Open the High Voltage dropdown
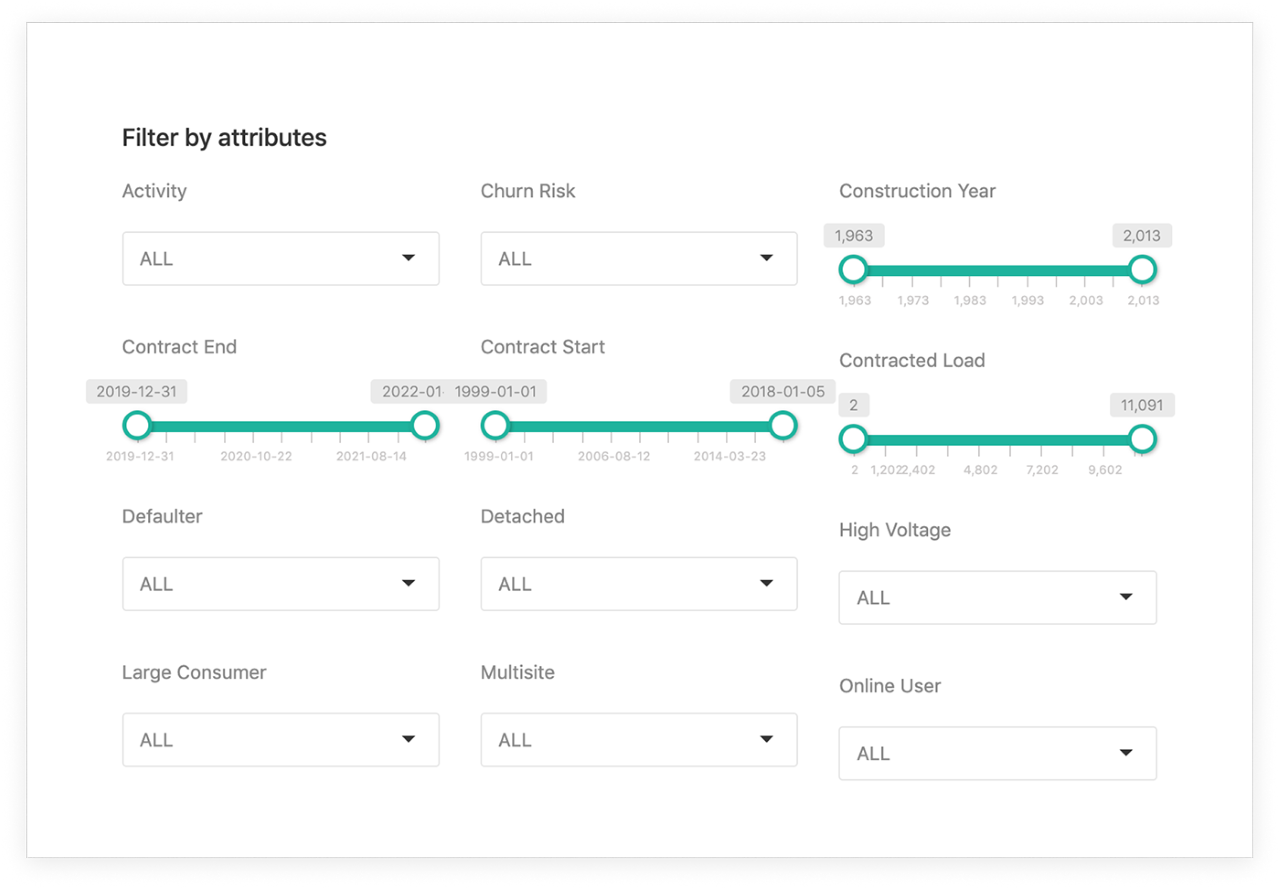The width and height of the screenshot is (1280, 889). [997, 598]
